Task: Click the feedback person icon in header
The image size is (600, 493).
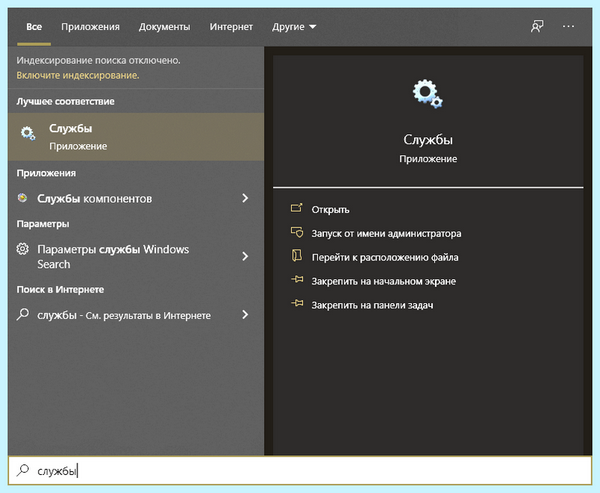Action: click(x=537, y=26)
